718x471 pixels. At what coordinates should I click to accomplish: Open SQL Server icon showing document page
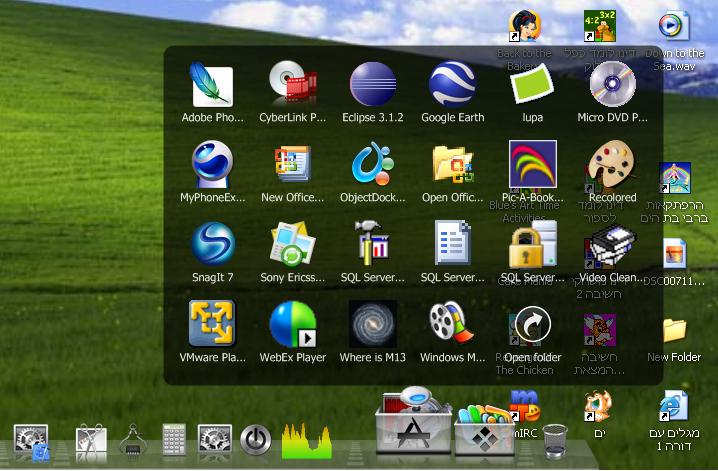pyautogui.click(x=452, y=243)
